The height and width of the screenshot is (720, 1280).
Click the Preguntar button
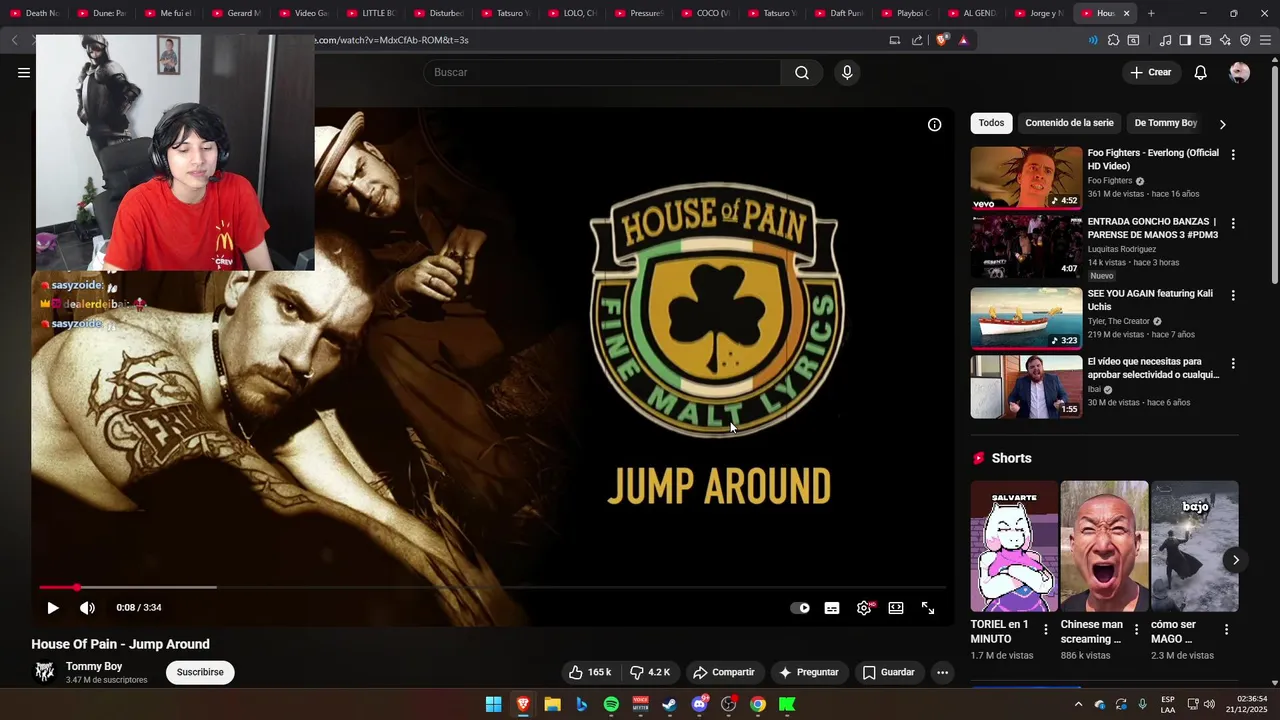(x=808, y=672)
